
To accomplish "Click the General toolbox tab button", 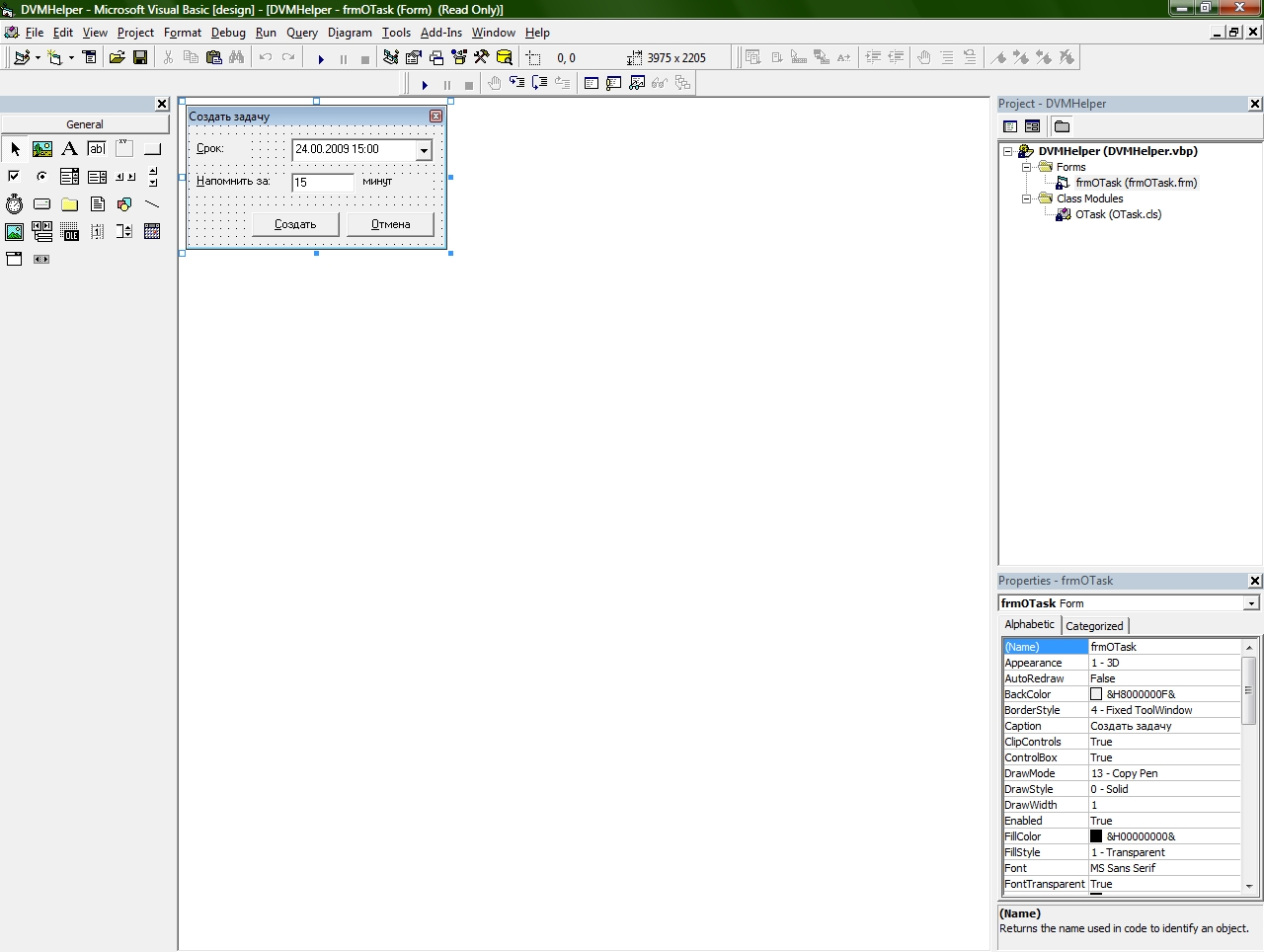I will (x=85, y=124).
